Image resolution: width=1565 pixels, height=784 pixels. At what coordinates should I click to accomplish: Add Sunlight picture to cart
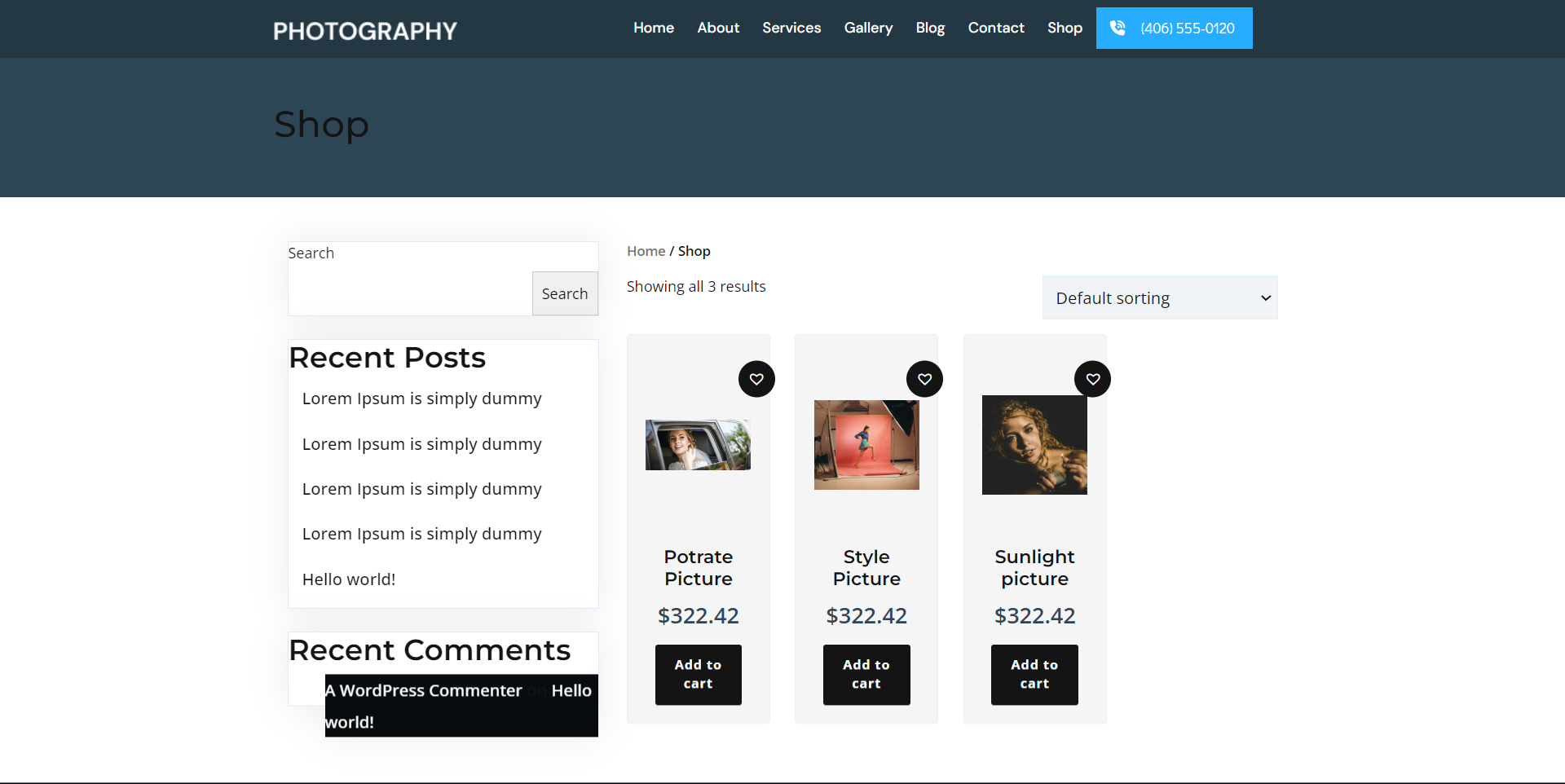1034,674
